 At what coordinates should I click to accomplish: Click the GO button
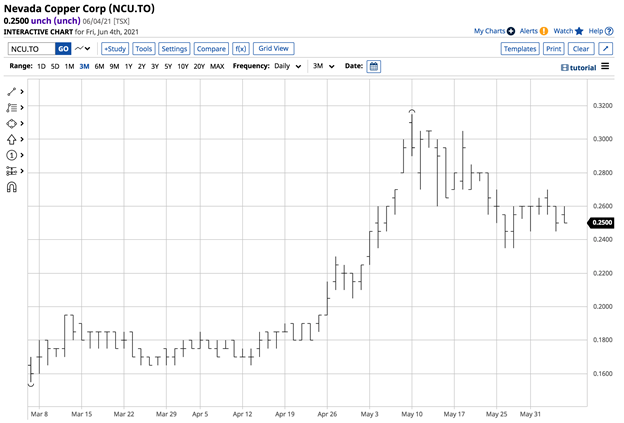point(62,48)
